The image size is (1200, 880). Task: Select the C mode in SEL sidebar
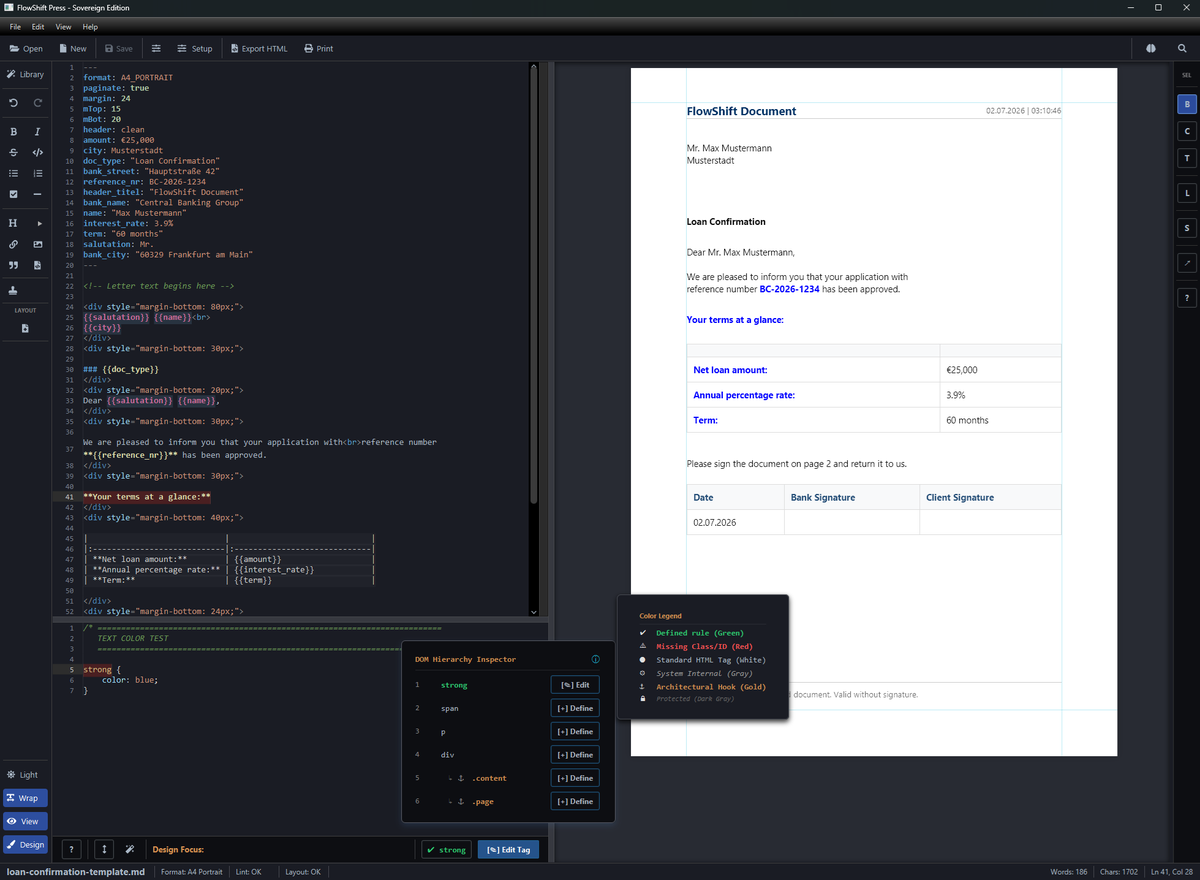point(1187,131)
